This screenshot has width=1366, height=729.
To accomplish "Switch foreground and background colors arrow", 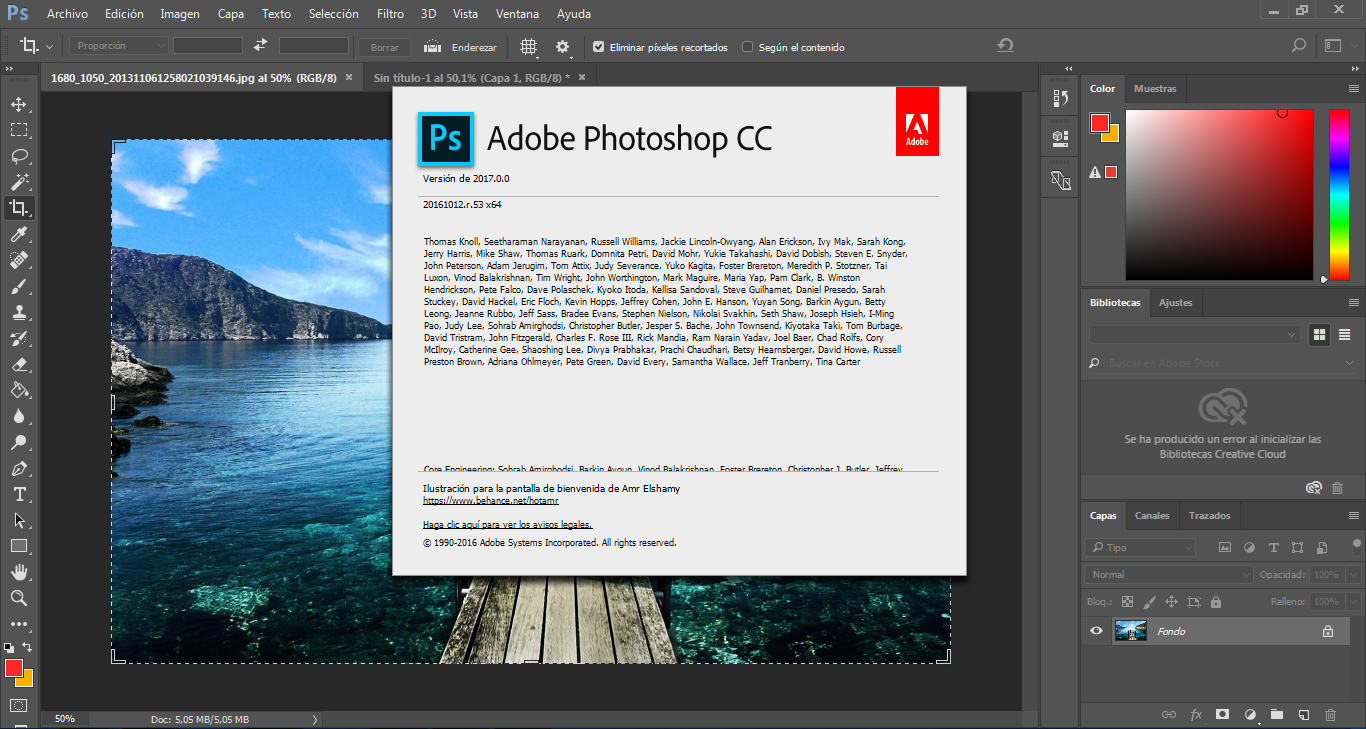I will 27,647.
